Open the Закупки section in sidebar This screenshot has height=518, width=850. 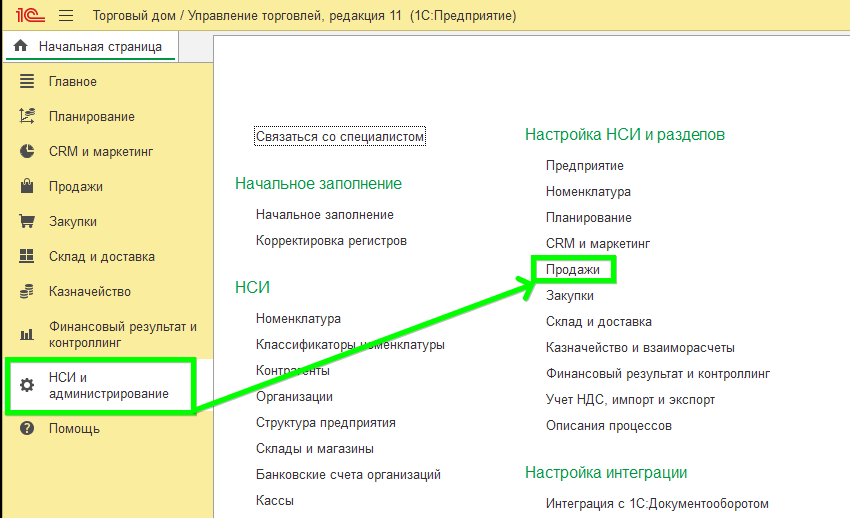point(73,222)
